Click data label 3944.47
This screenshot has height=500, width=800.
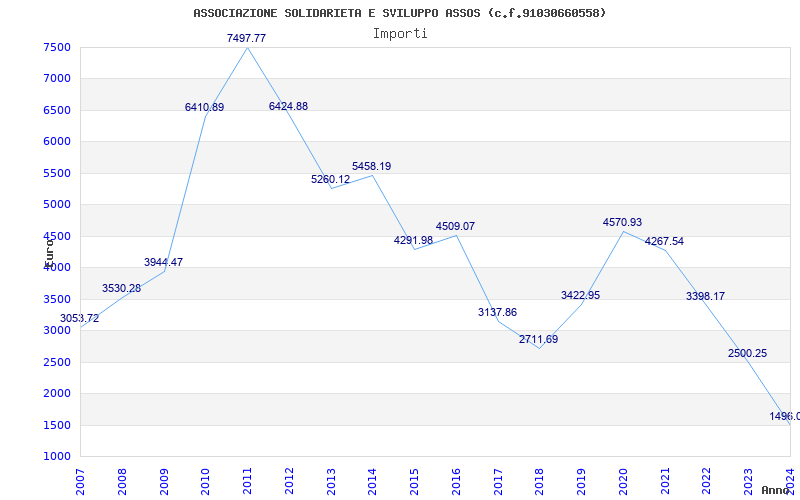(163, 263)
